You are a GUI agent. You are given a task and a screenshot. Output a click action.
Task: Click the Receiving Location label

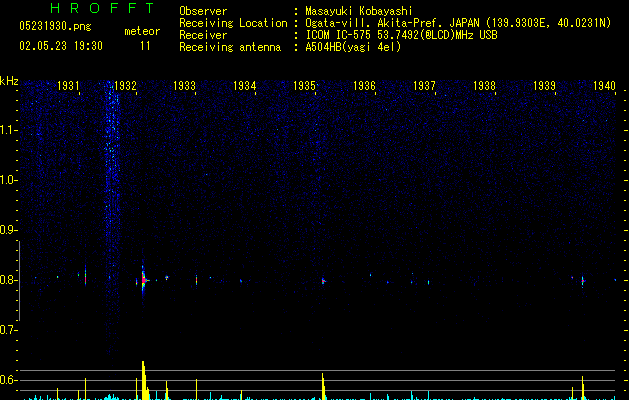click(x=233, y=23)
